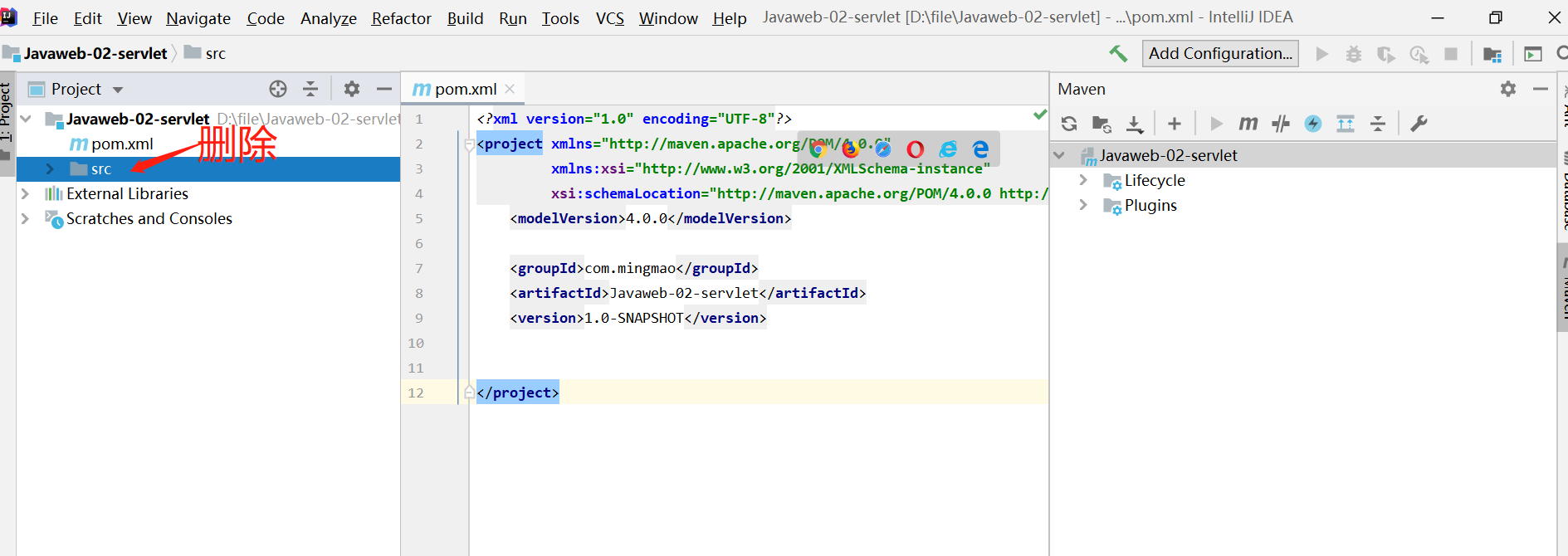Screen dimensions: 1568x556
Task: Hide the Project tool window
Action: pyautogui.click(x=383, y=89)
